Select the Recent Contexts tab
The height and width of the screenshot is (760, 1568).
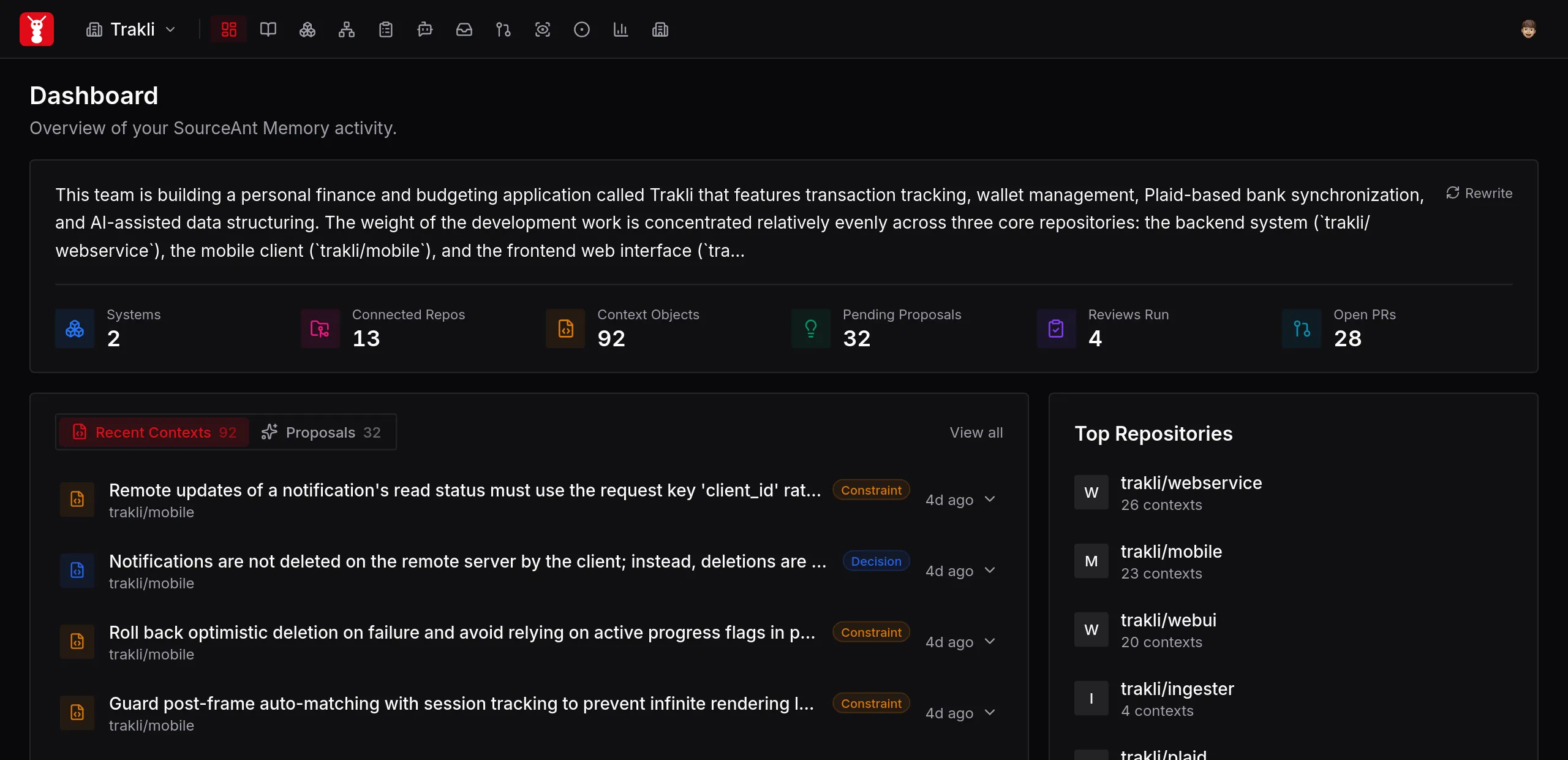pyautogui.click(x=154, y=432)
